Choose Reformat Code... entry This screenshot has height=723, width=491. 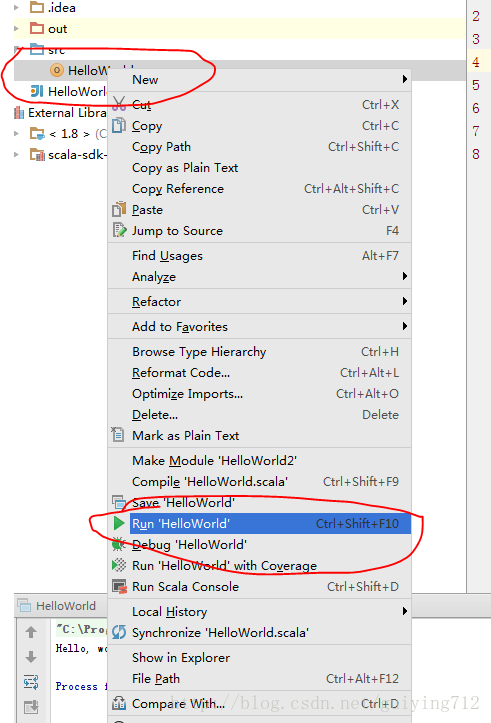[259, 373]
